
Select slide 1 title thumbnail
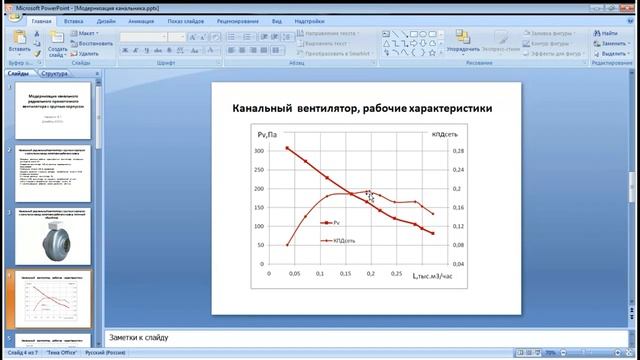[x=53, y=111]
